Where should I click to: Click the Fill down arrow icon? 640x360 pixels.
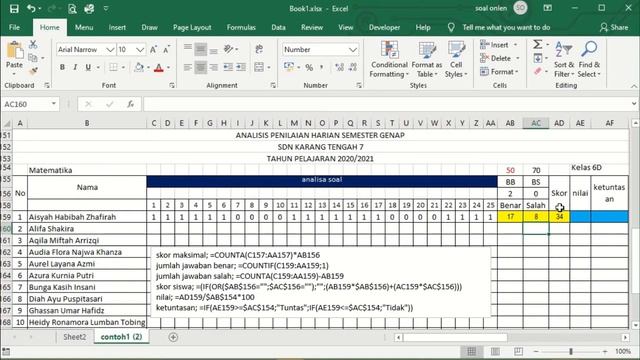[x=538, y=58]
